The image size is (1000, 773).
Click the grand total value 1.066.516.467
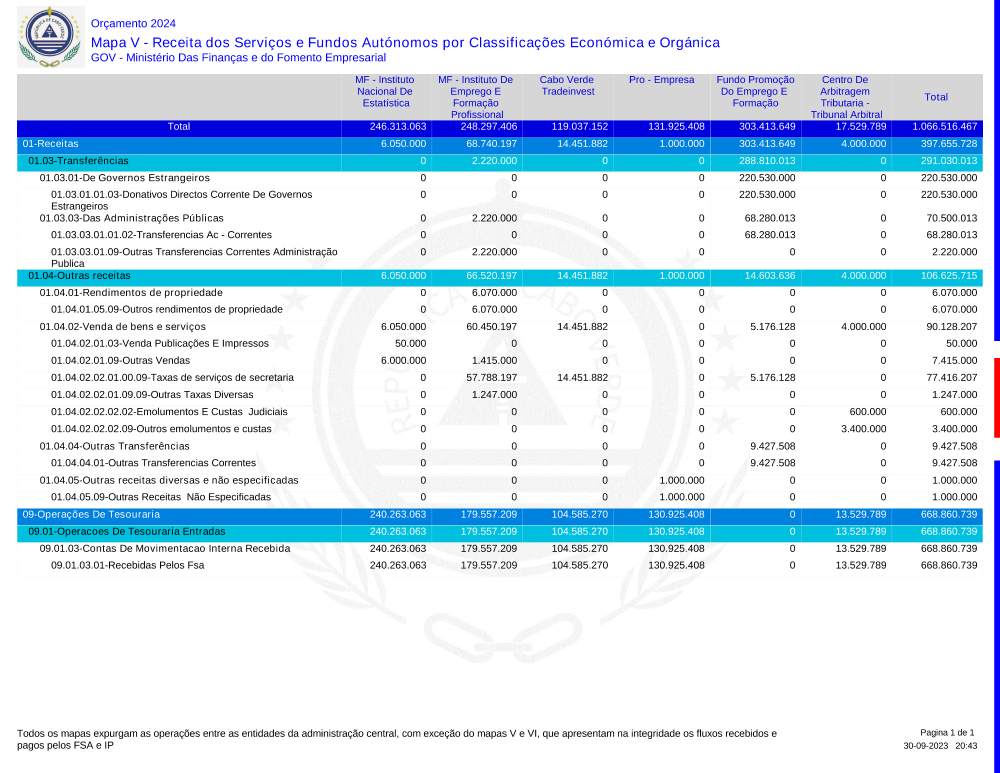[944, 127]
